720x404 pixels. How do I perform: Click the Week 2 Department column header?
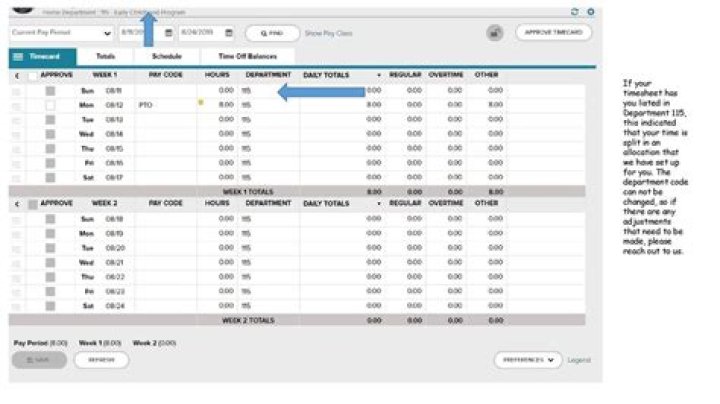pos(268,203)
